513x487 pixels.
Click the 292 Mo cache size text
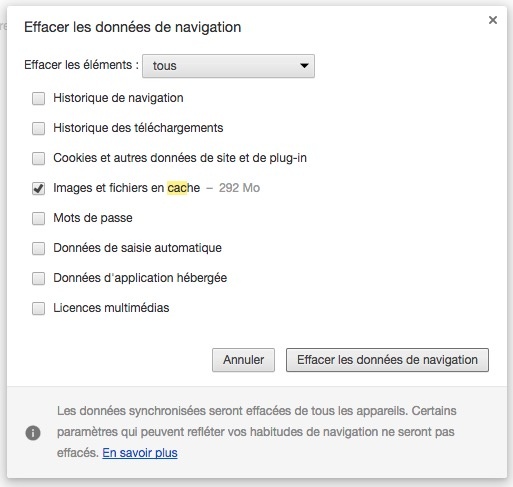tap(239, 188)
